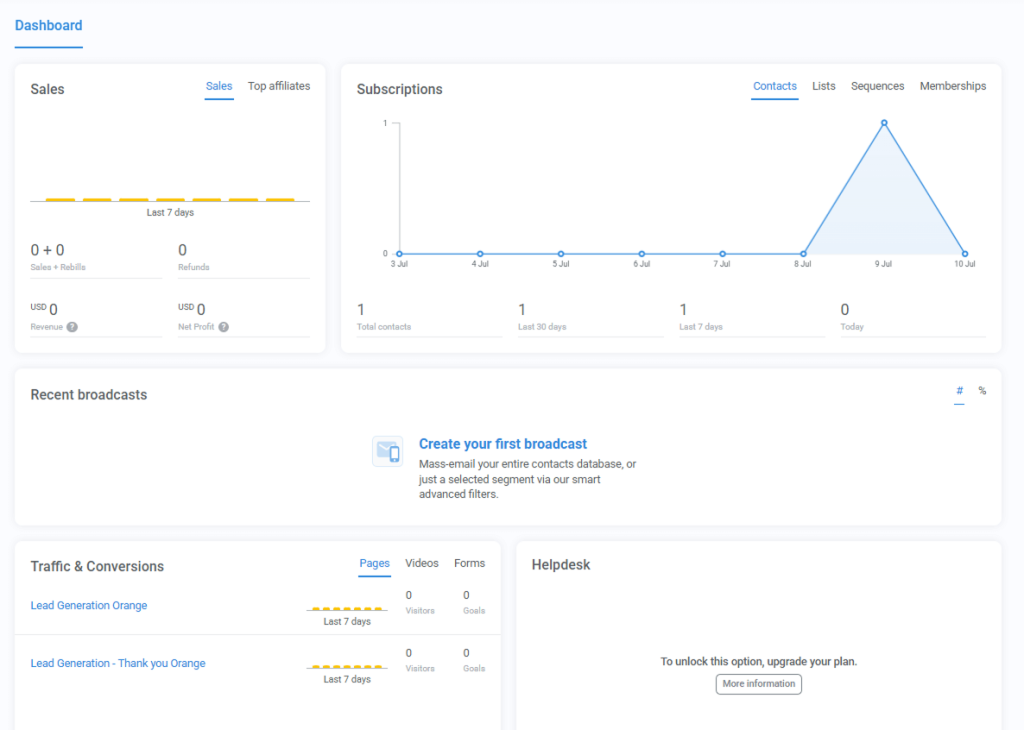Open the Forms tab in Traffic & Conversions
Image resolution: width=1024 pixels, height=730 pixels.
[469, 563]
